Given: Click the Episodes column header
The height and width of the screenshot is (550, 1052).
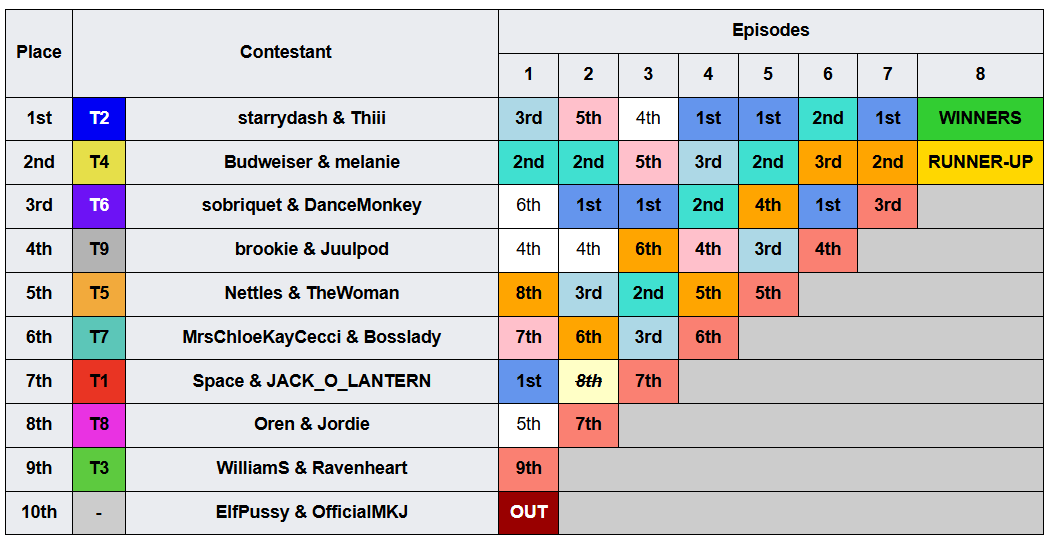Looking at the screenshot, I should point(770,31).
